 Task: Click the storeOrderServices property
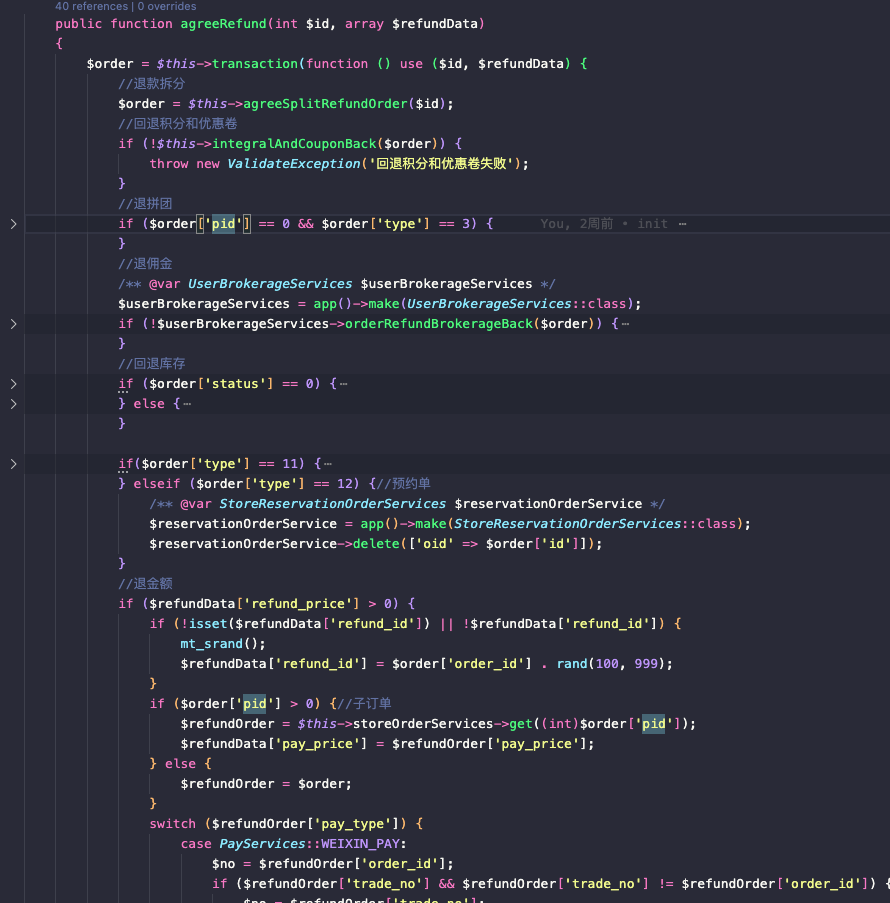427,723
